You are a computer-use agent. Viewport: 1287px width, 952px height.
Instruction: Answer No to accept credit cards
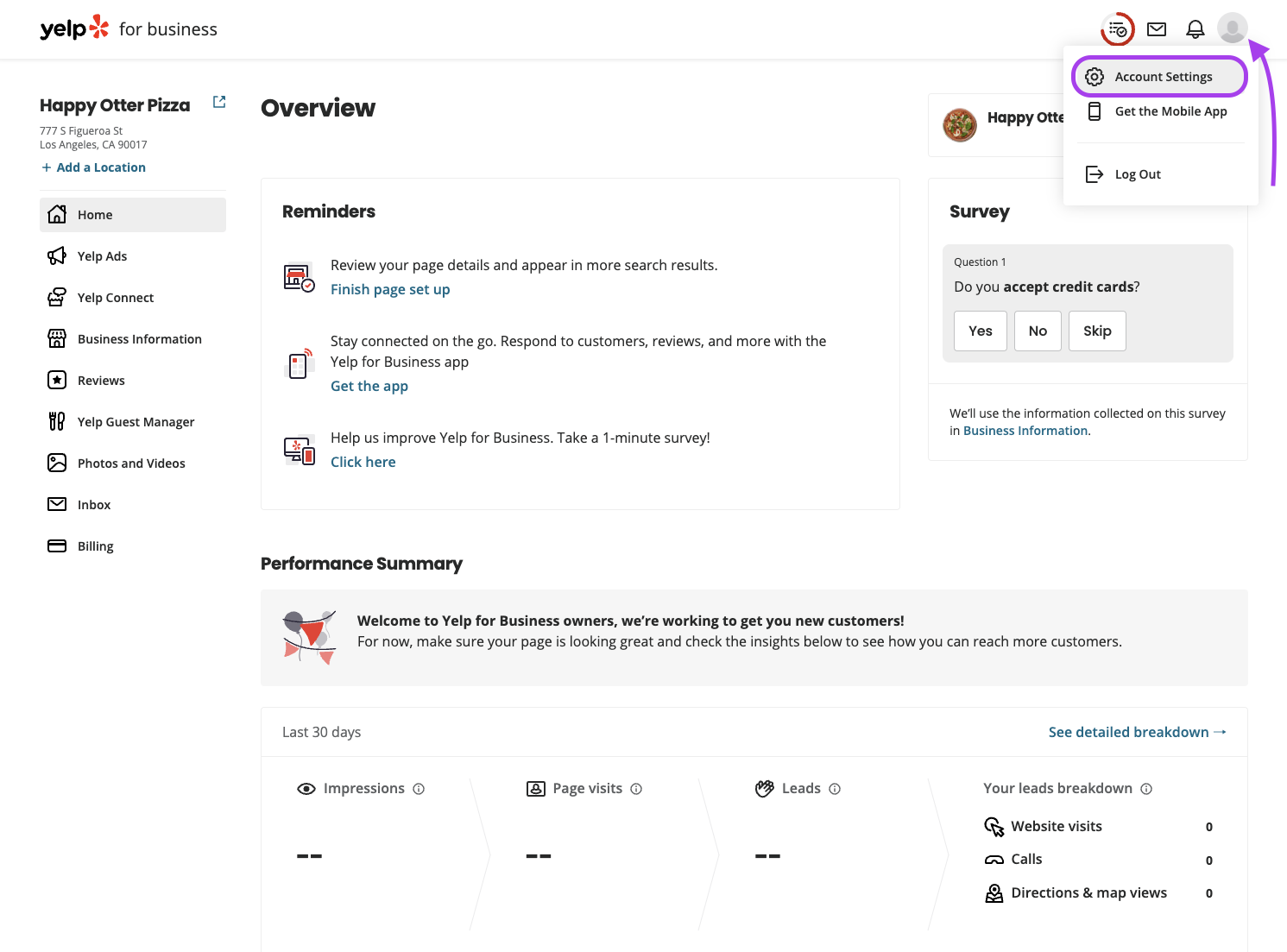click(1038, 331)
